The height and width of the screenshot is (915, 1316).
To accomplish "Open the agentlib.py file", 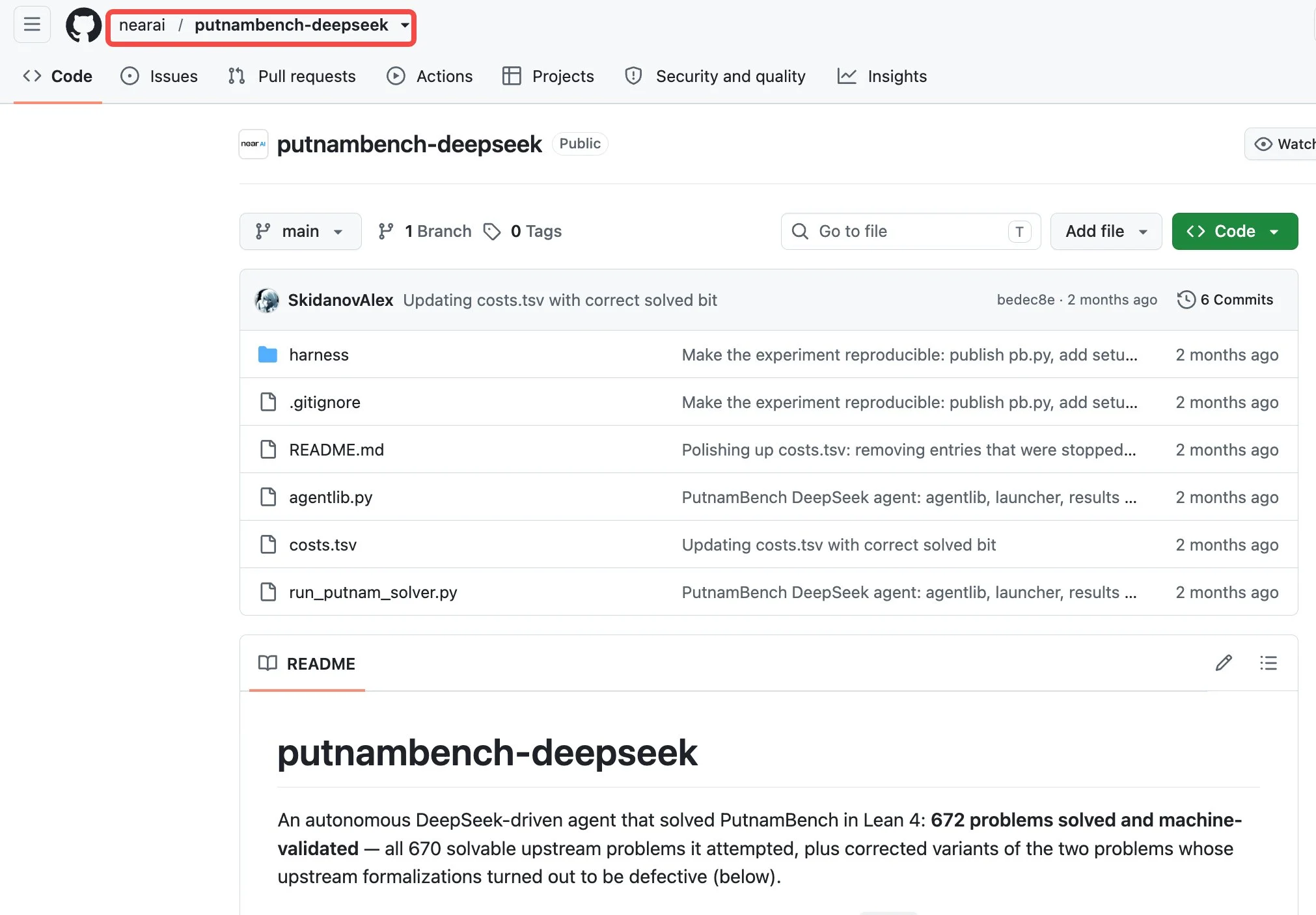I will tap(331, 497).
